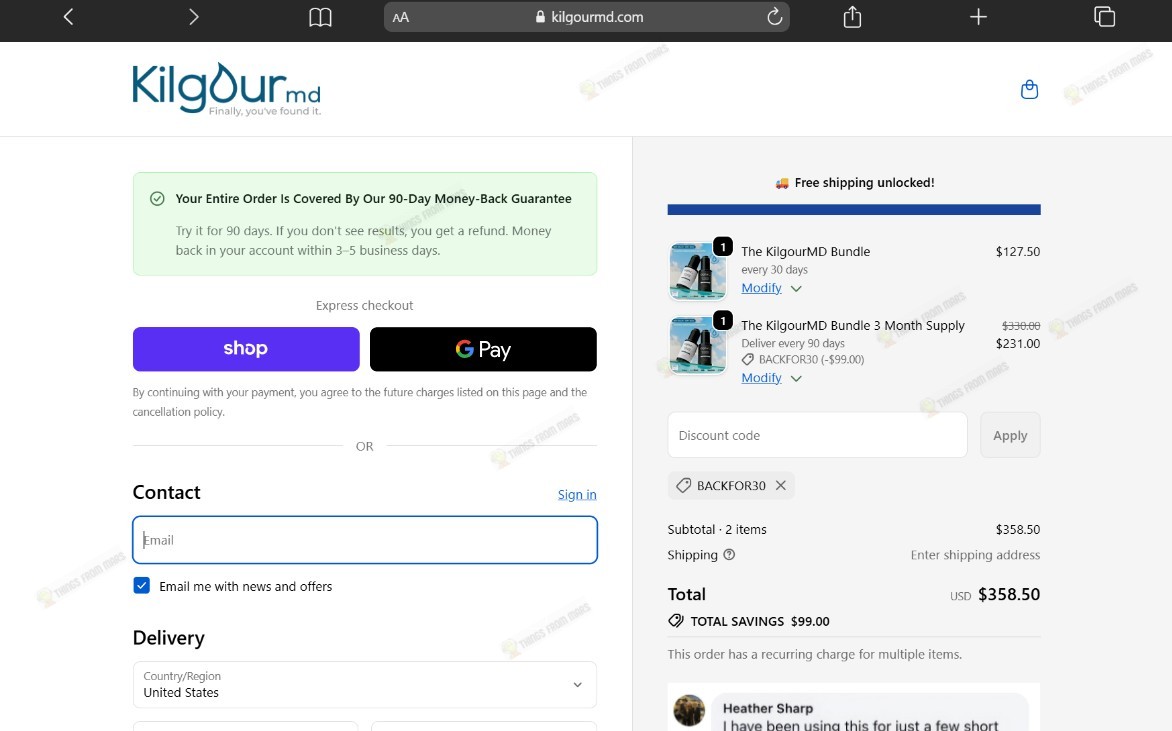The height and width of the screenshot is (731, 1172).
Task: Open the Country/Region dropdown
Action: coord(365,685)
